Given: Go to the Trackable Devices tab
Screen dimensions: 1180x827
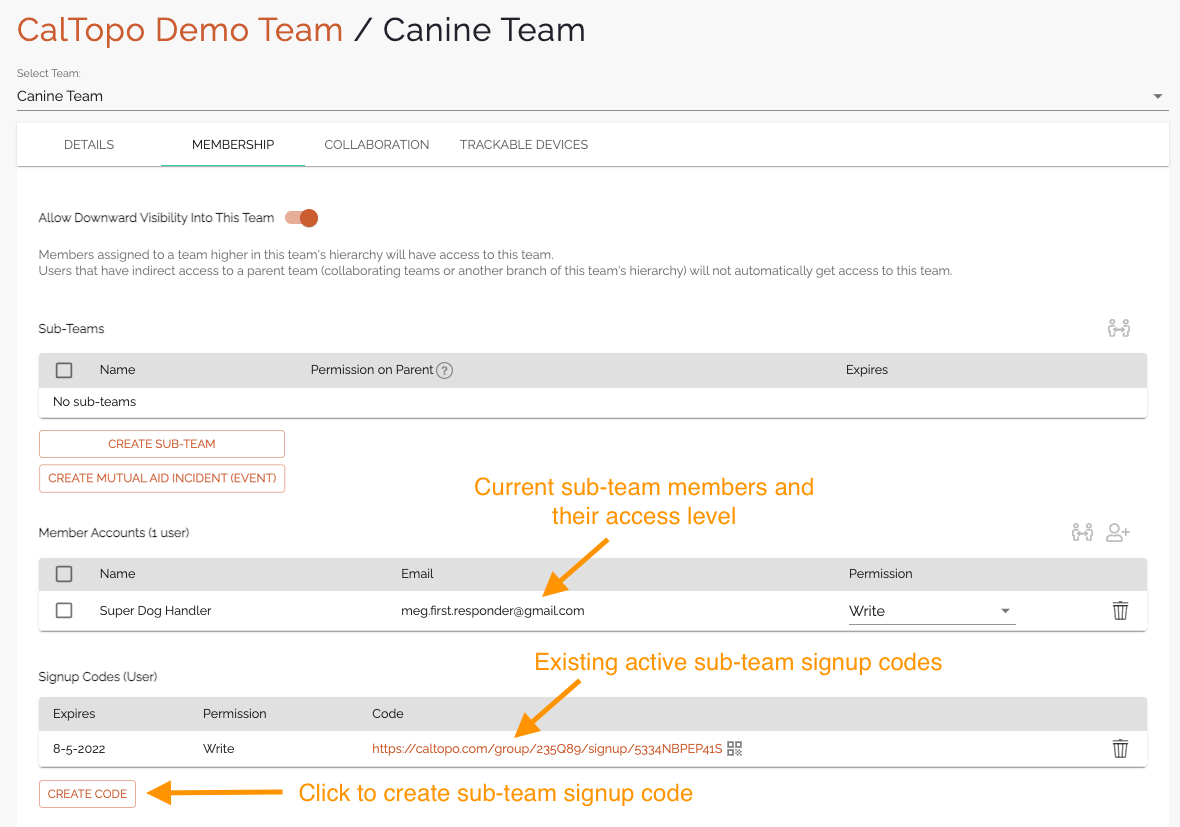Looking at the screenshot, I should 524,145.
